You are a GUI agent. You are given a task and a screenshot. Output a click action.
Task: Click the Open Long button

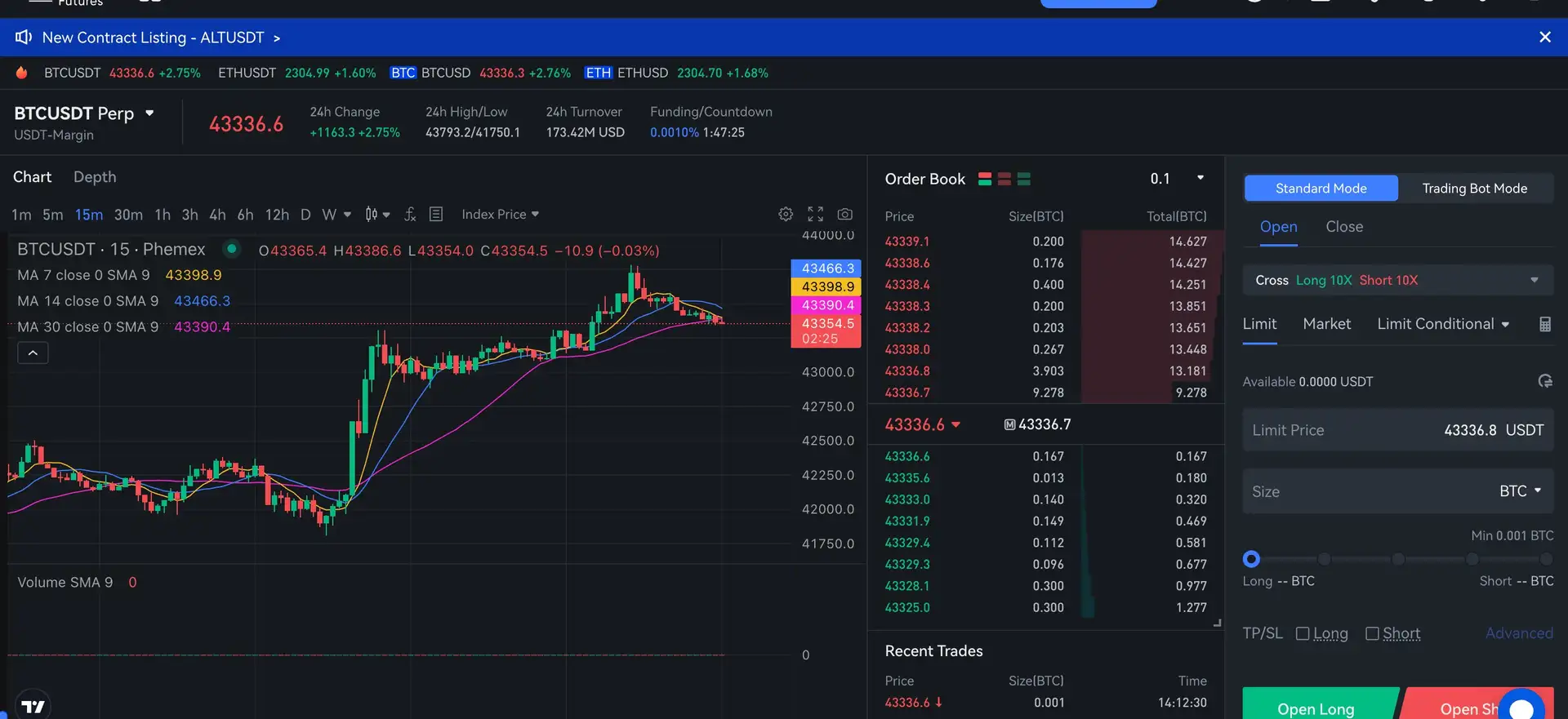(1316, 707)
